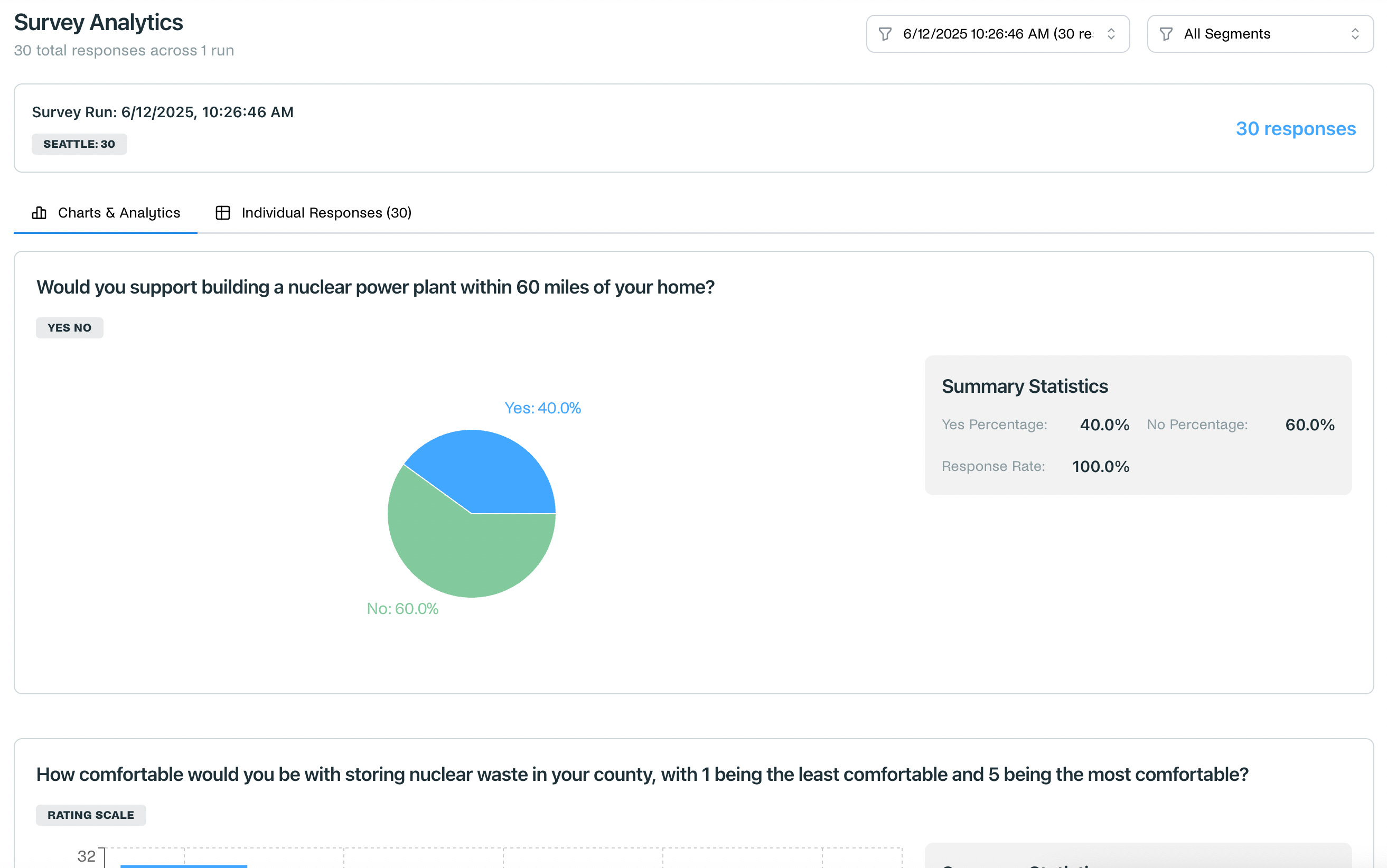Click the Yes: 40.0% pie chart label

542,408
